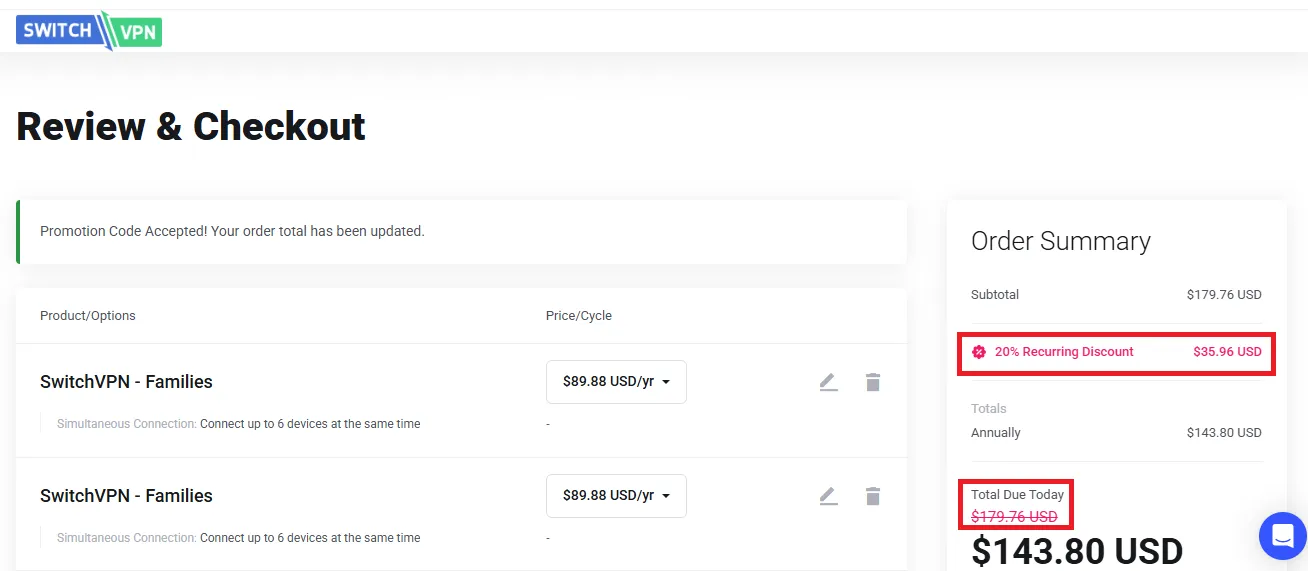
Task: Click the Total Due Today label
Action: (1018, 495)
